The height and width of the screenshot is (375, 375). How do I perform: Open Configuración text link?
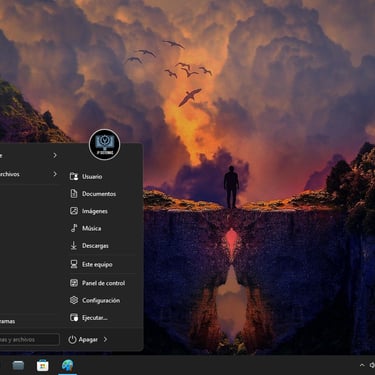(101, 300)
